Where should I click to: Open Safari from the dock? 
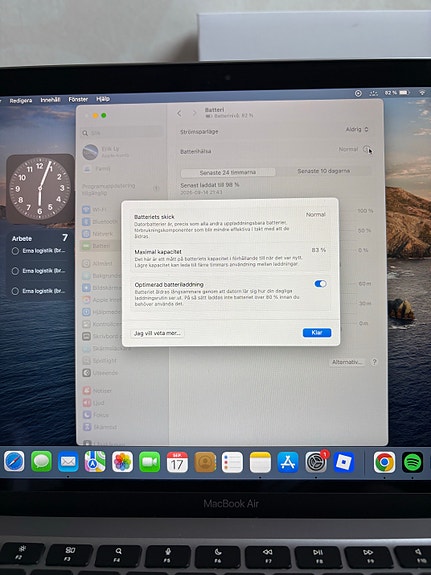pyautogui.click(x=14, y=461)
